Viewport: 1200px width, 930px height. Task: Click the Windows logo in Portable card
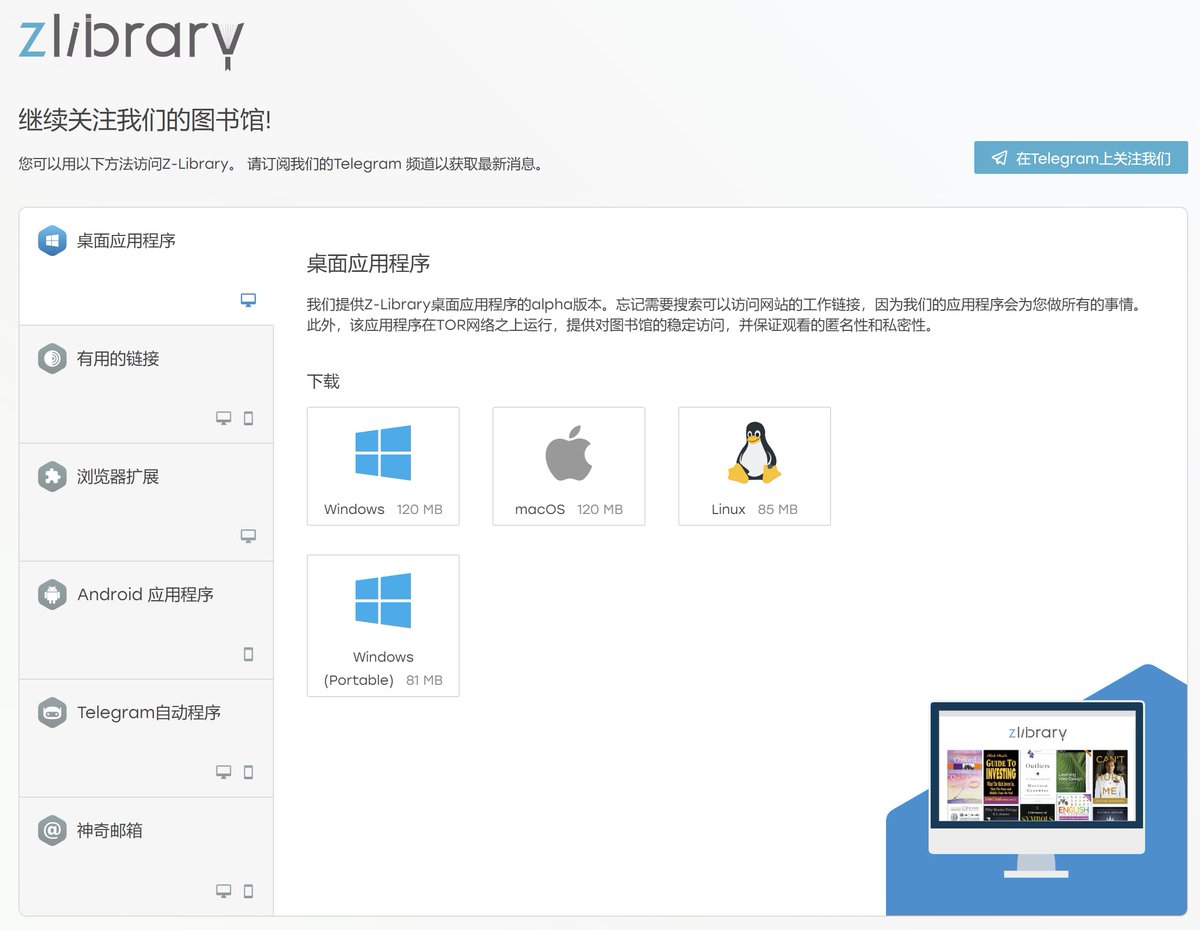pyautogui.click(x=383, y=601)
